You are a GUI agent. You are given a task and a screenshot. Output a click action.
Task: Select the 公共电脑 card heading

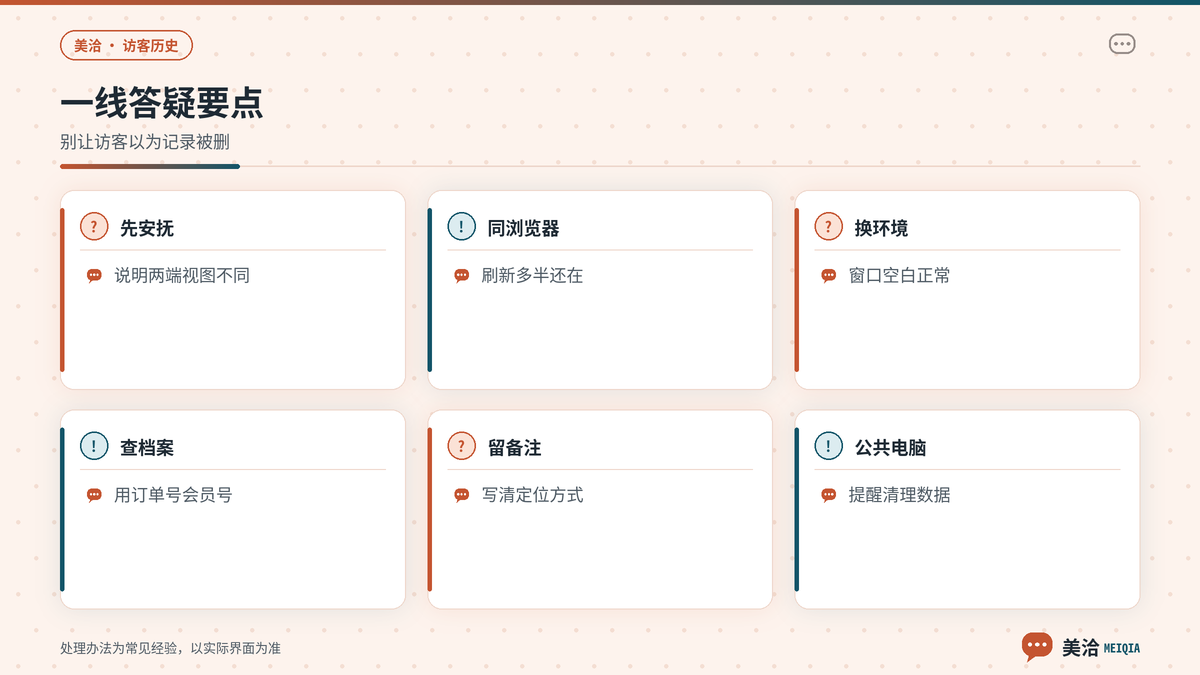pyautogui.click(x=890, y=448)
